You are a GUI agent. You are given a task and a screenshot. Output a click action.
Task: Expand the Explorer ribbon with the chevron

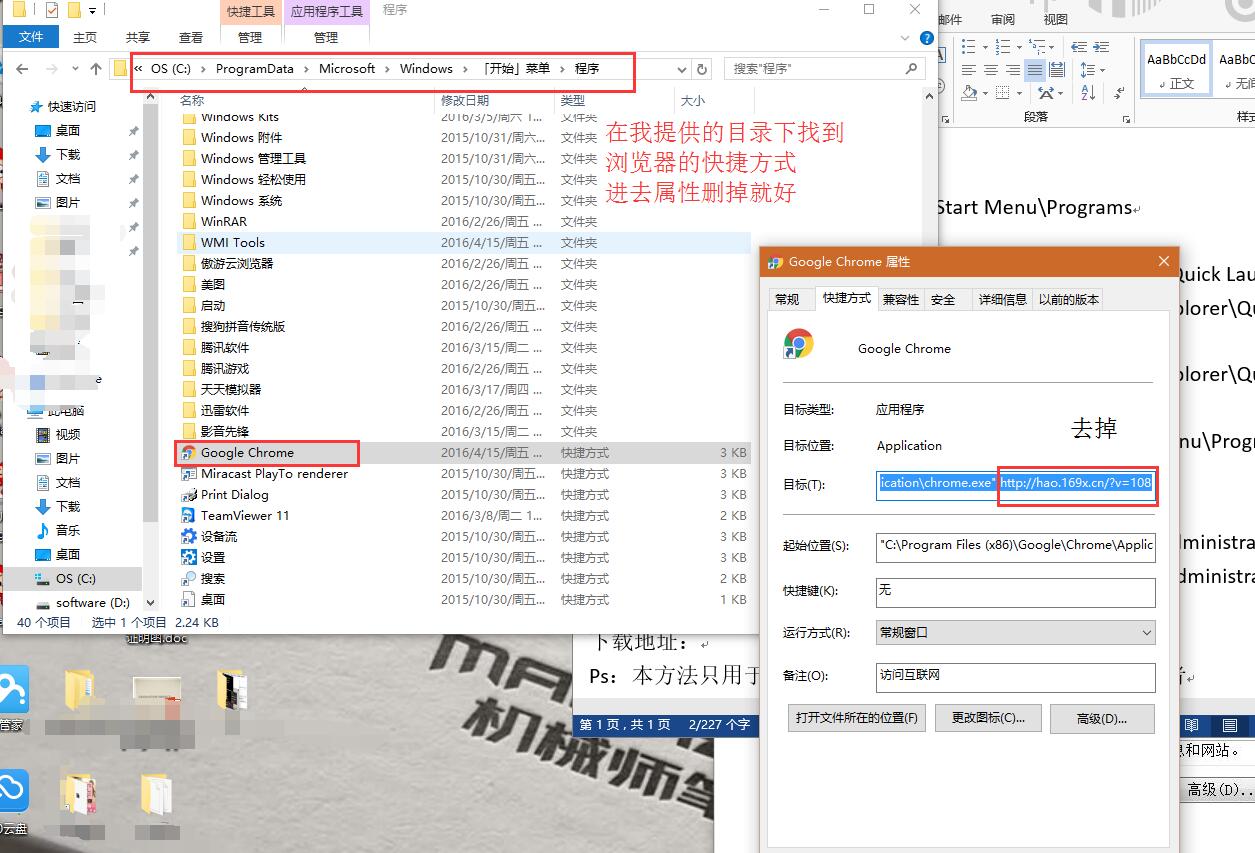(x=907, y=37)
